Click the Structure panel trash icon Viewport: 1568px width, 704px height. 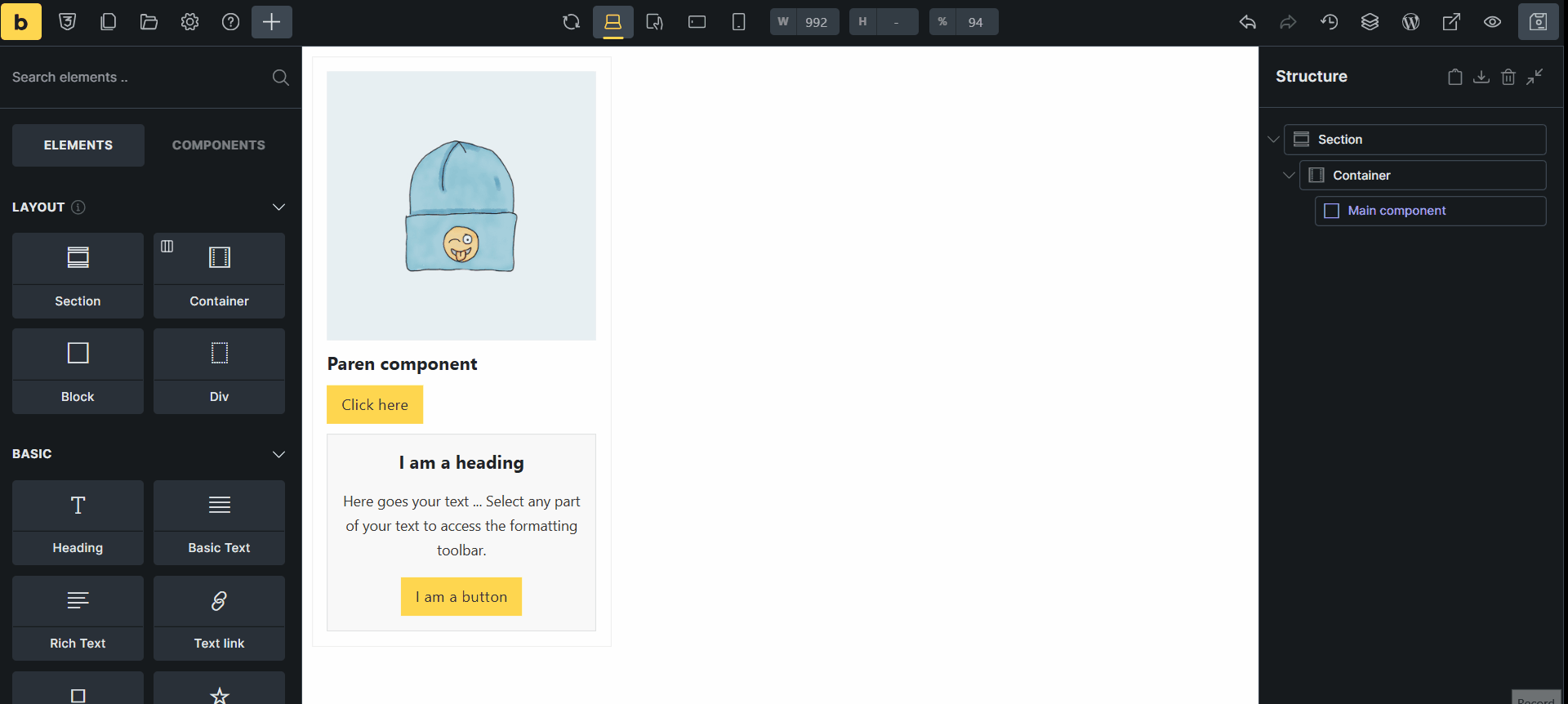coord(1508,77)
